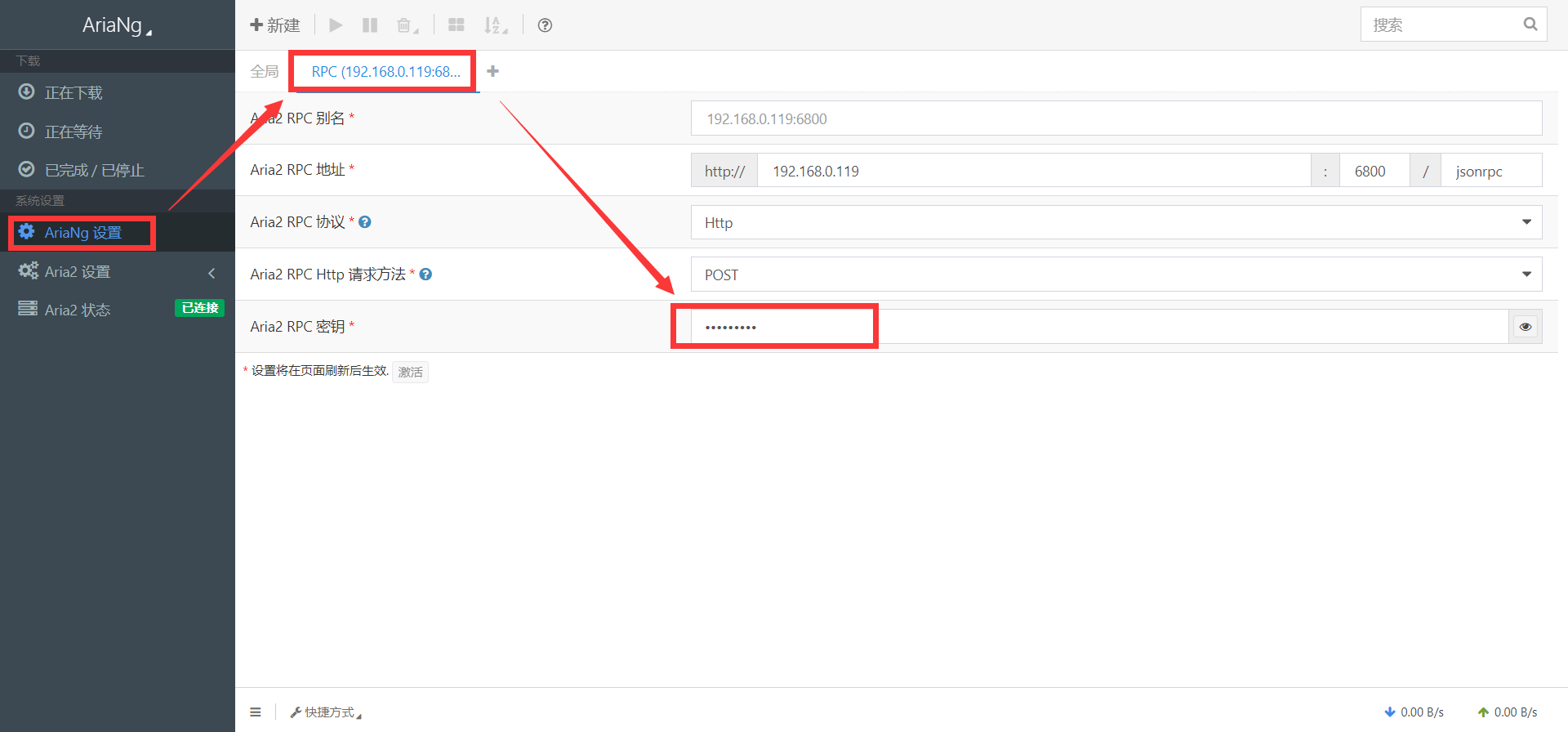The image size is (1568, 732).
Task: Click the Aria2 设置 gears icon
Action: (x=28, y=270)
